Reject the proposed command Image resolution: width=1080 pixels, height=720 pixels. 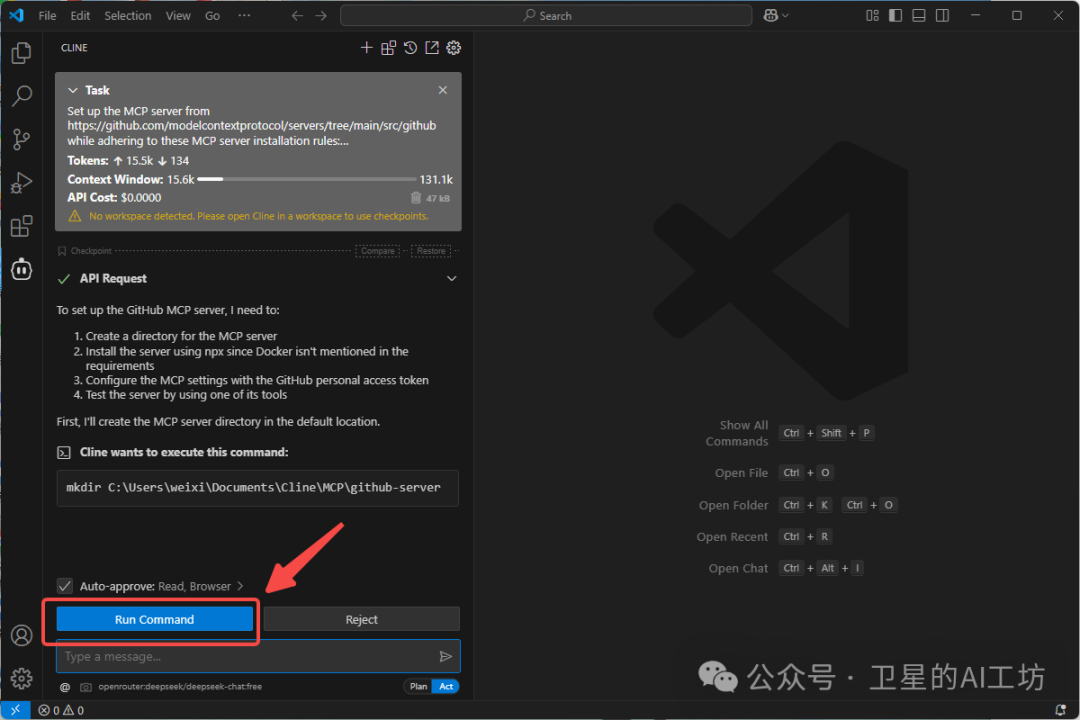(361, 619)
